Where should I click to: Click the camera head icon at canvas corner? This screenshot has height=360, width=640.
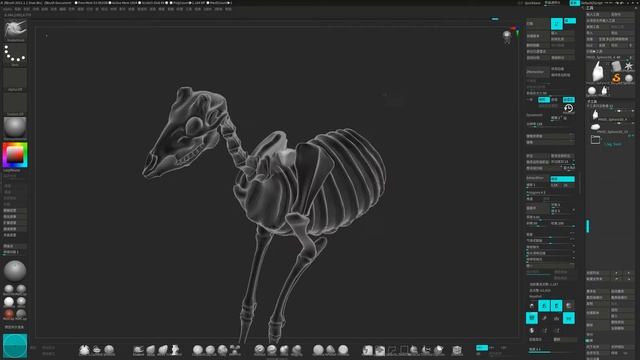point(507,36)
